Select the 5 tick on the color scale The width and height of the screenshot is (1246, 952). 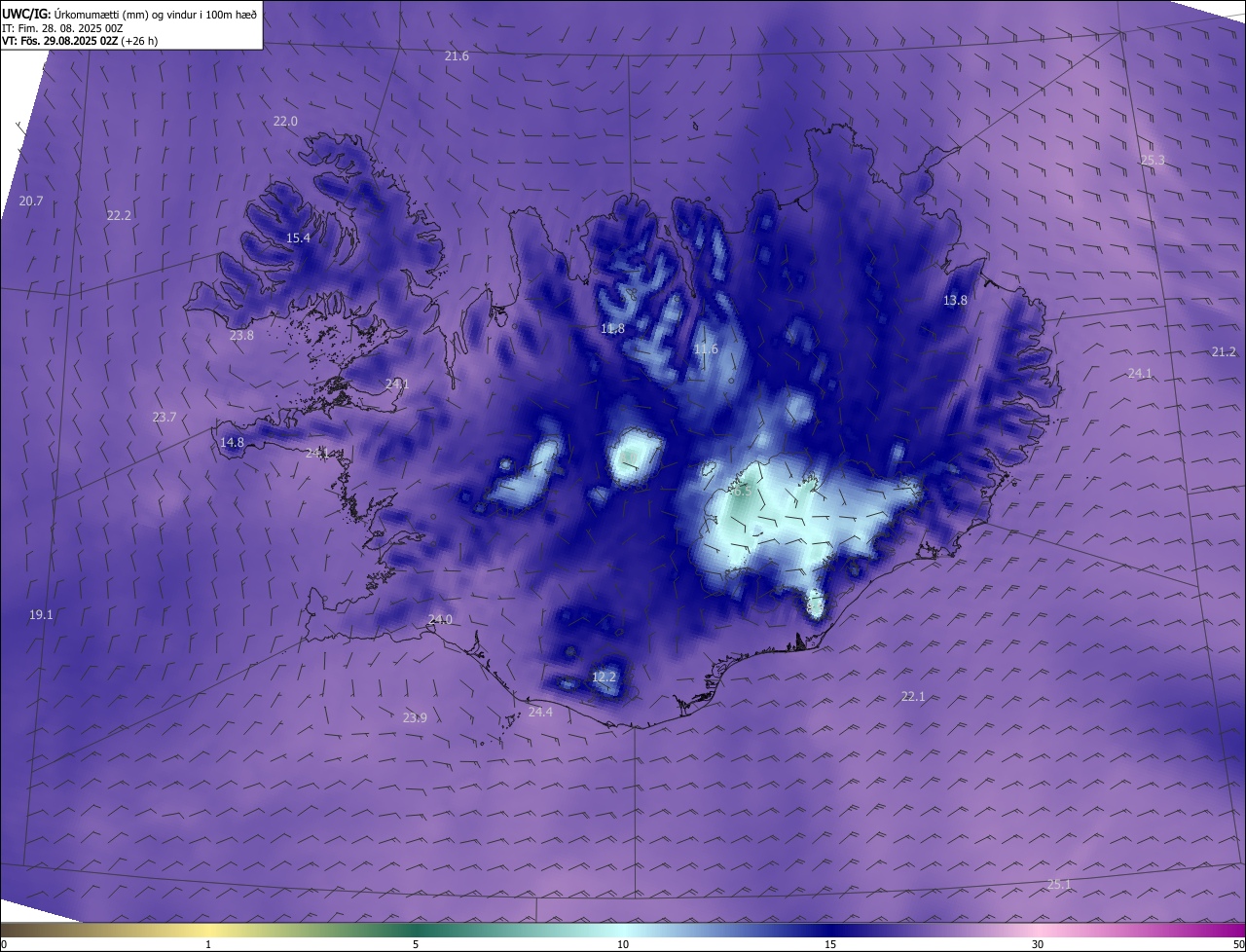[416, 945]
